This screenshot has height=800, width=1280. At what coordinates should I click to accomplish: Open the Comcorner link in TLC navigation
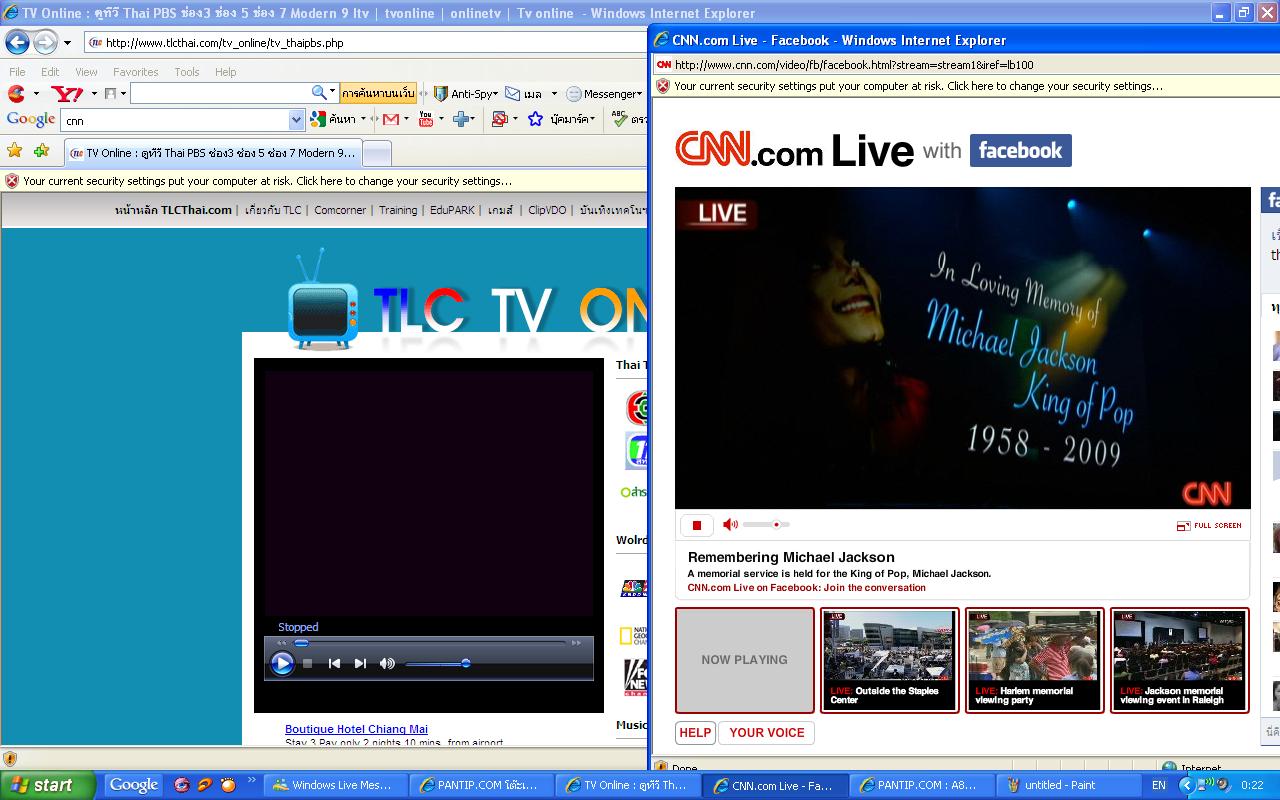pos(340,210)
